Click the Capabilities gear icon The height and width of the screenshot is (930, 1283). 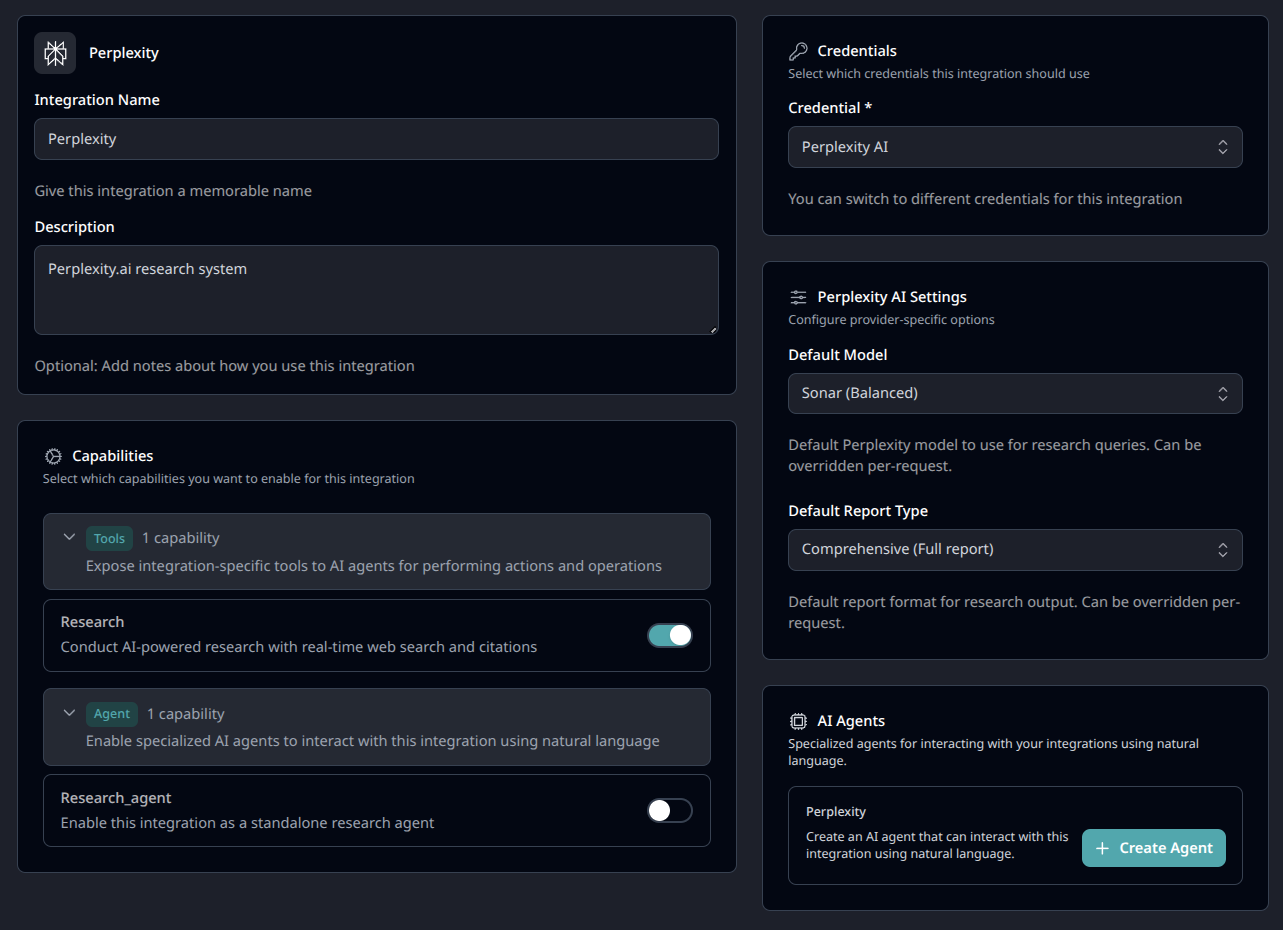click(x=53, y=456)
